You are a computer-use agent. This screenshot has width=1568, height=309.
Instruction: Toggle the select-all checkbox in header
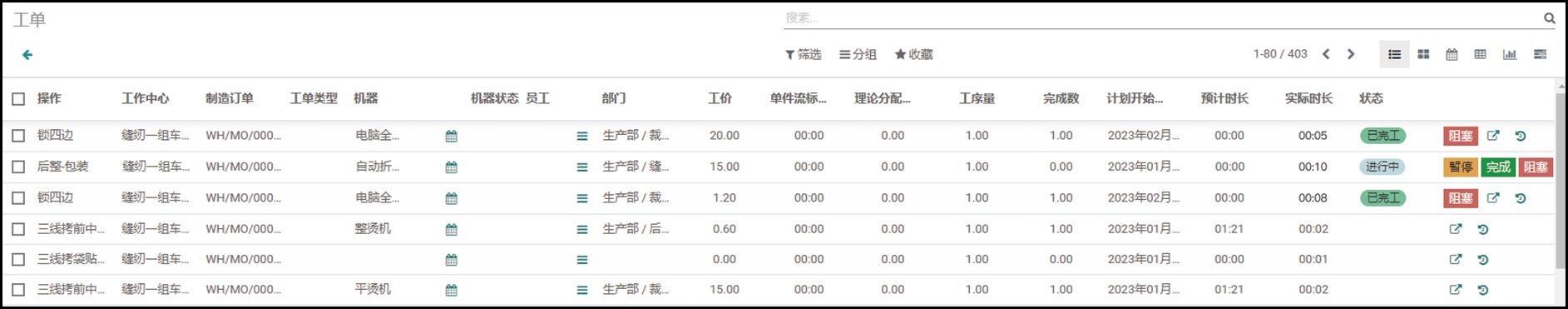18,99
